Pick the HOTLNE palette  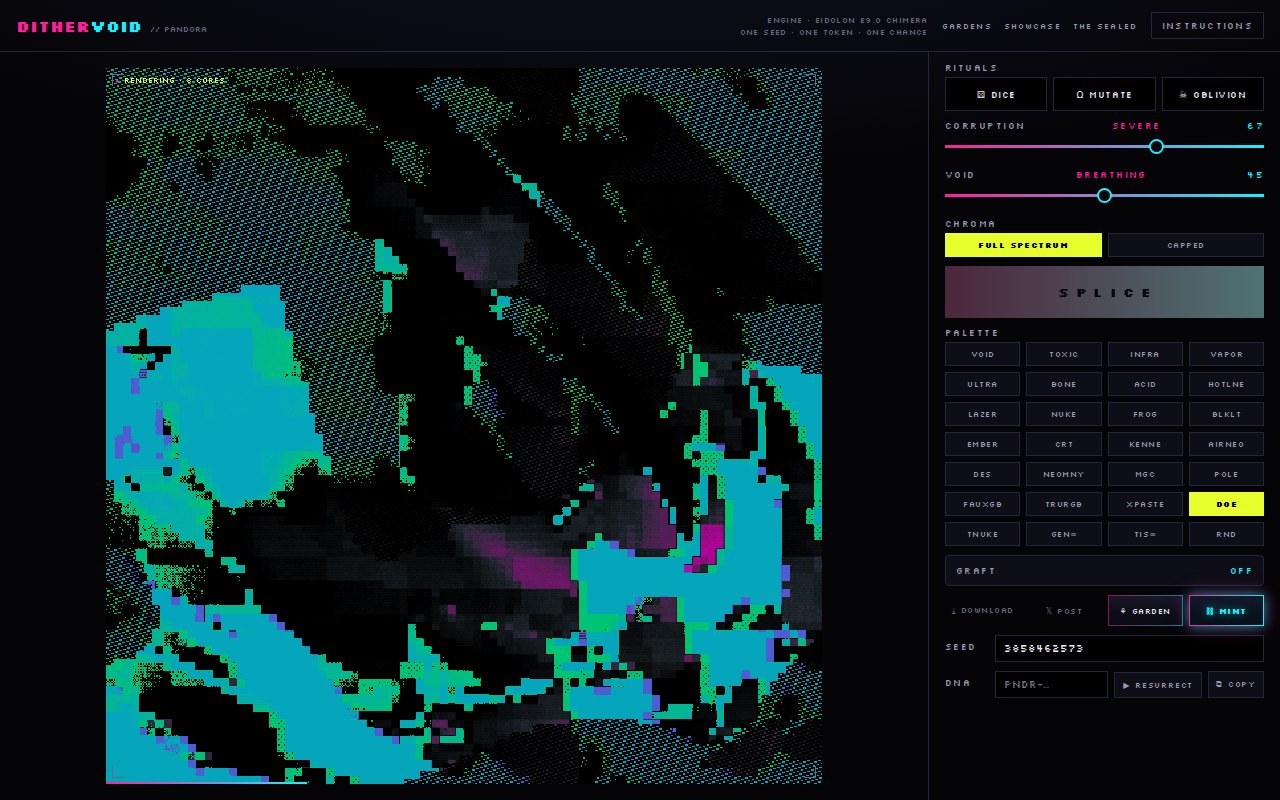pos(1226,384)
